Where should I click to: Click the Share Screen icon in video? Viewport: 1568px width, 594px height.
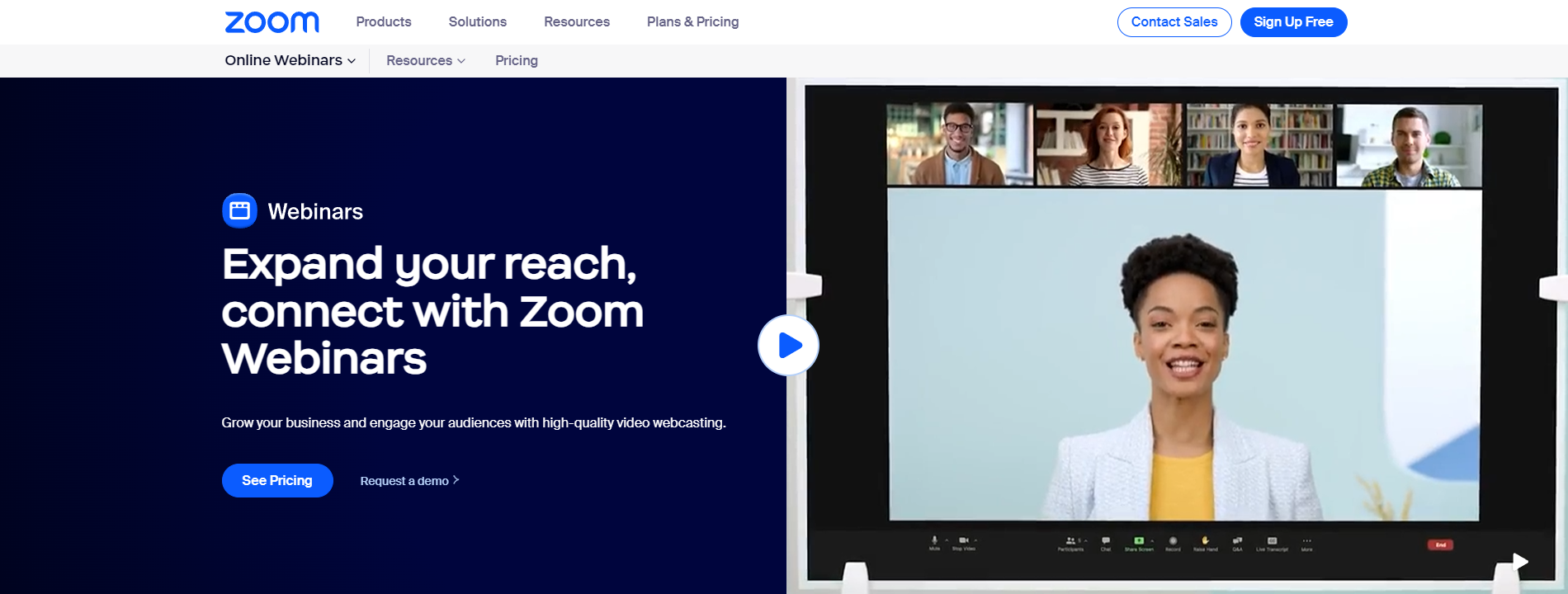tap(1139, 541)
